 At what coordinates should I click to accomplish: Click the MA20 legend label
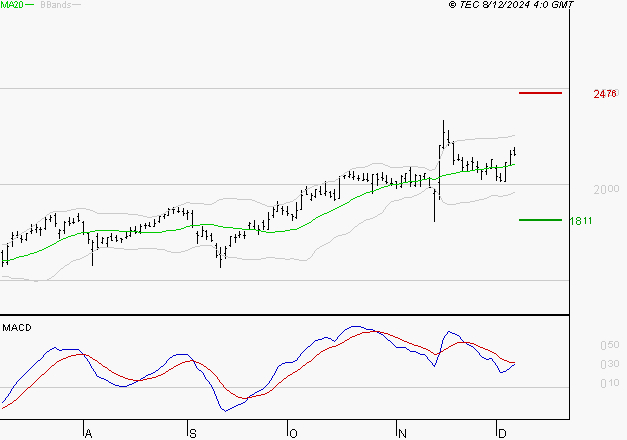[x=12, y=5]
